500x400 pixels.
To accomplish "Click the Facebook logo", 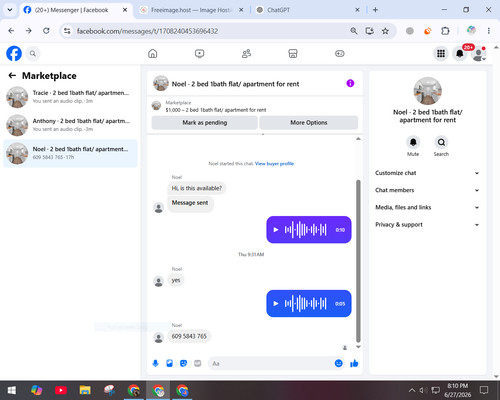I will [x=14, y=53].
